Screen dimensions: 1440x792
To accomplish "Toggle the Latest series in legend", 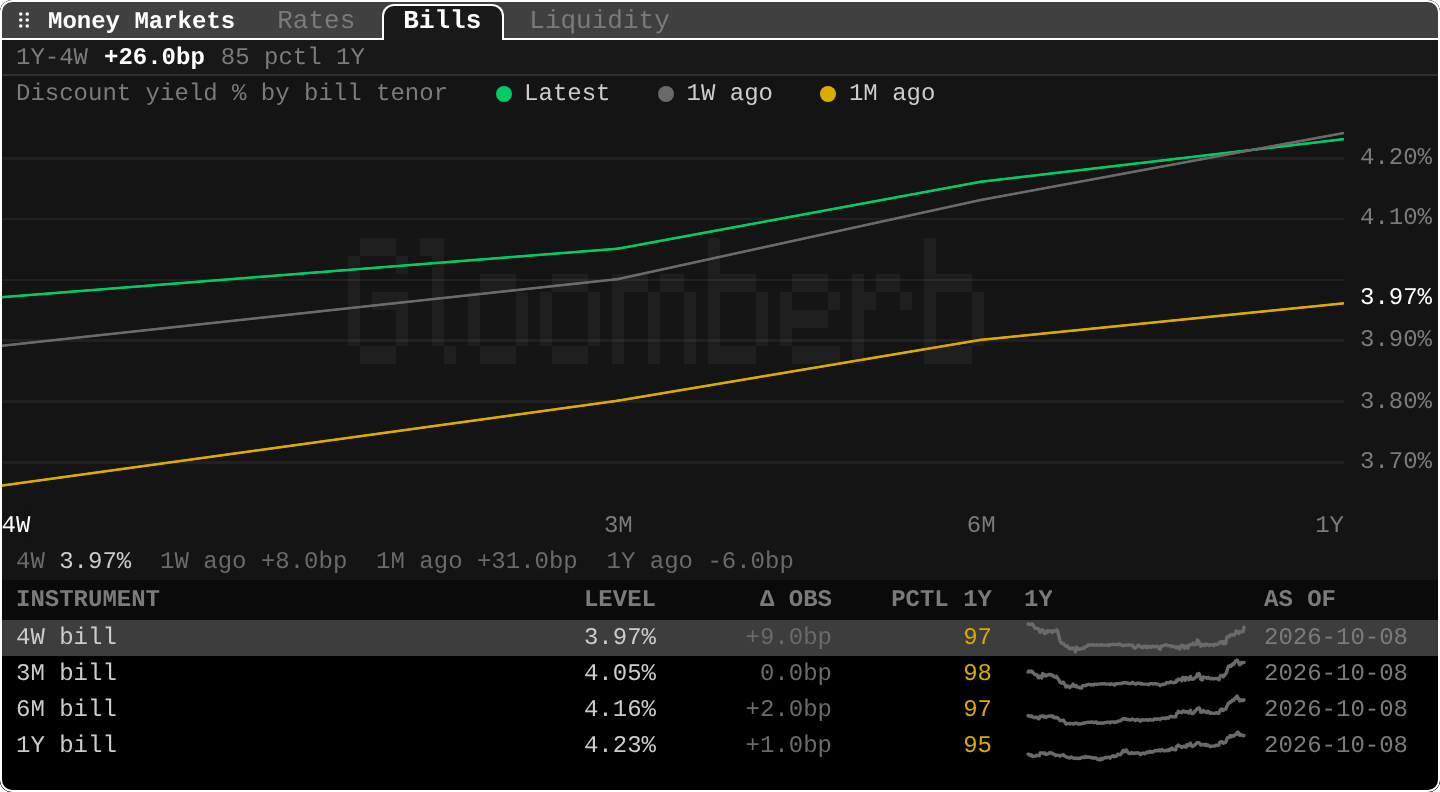I will [553, 93].
